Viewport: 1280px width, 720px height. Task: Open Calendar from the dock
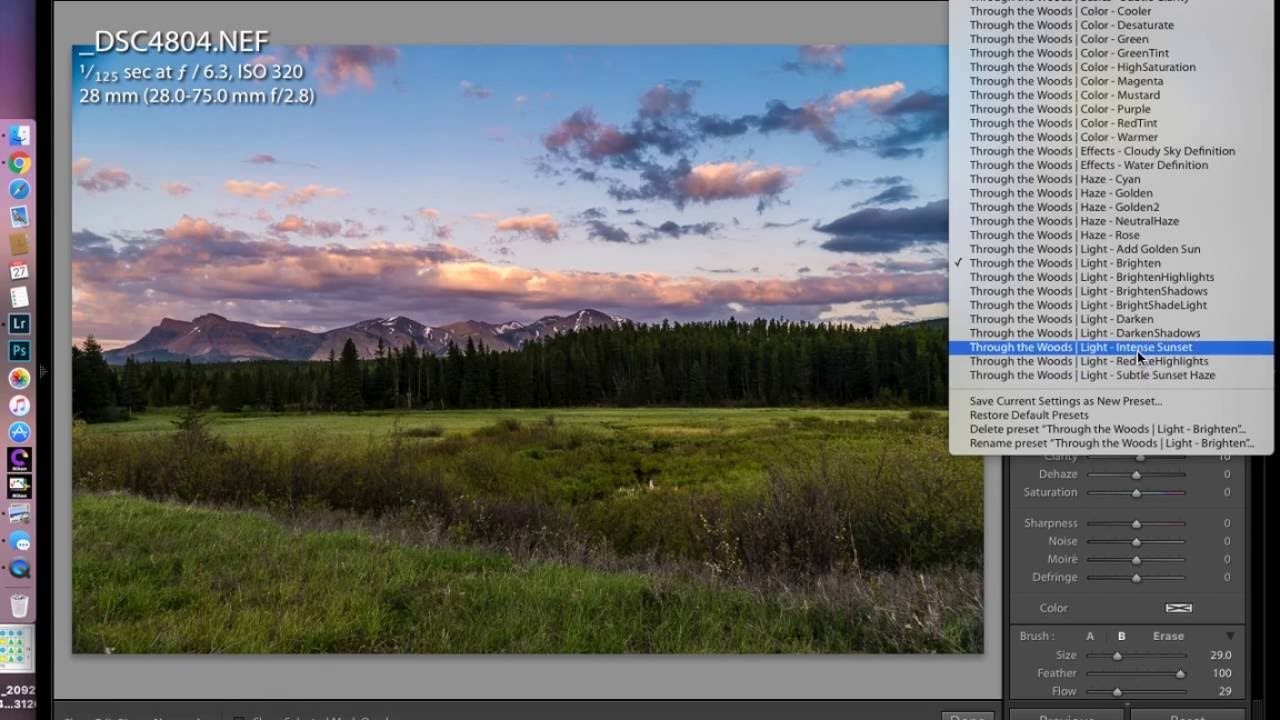(19, 271)
